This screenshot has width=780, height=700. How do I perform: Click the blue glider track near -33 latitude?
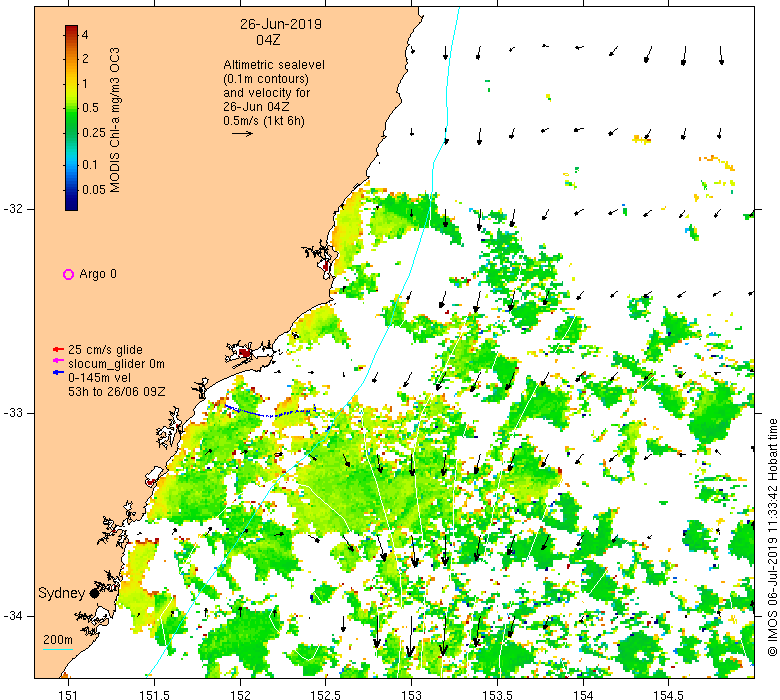click(x=270, y=411)
